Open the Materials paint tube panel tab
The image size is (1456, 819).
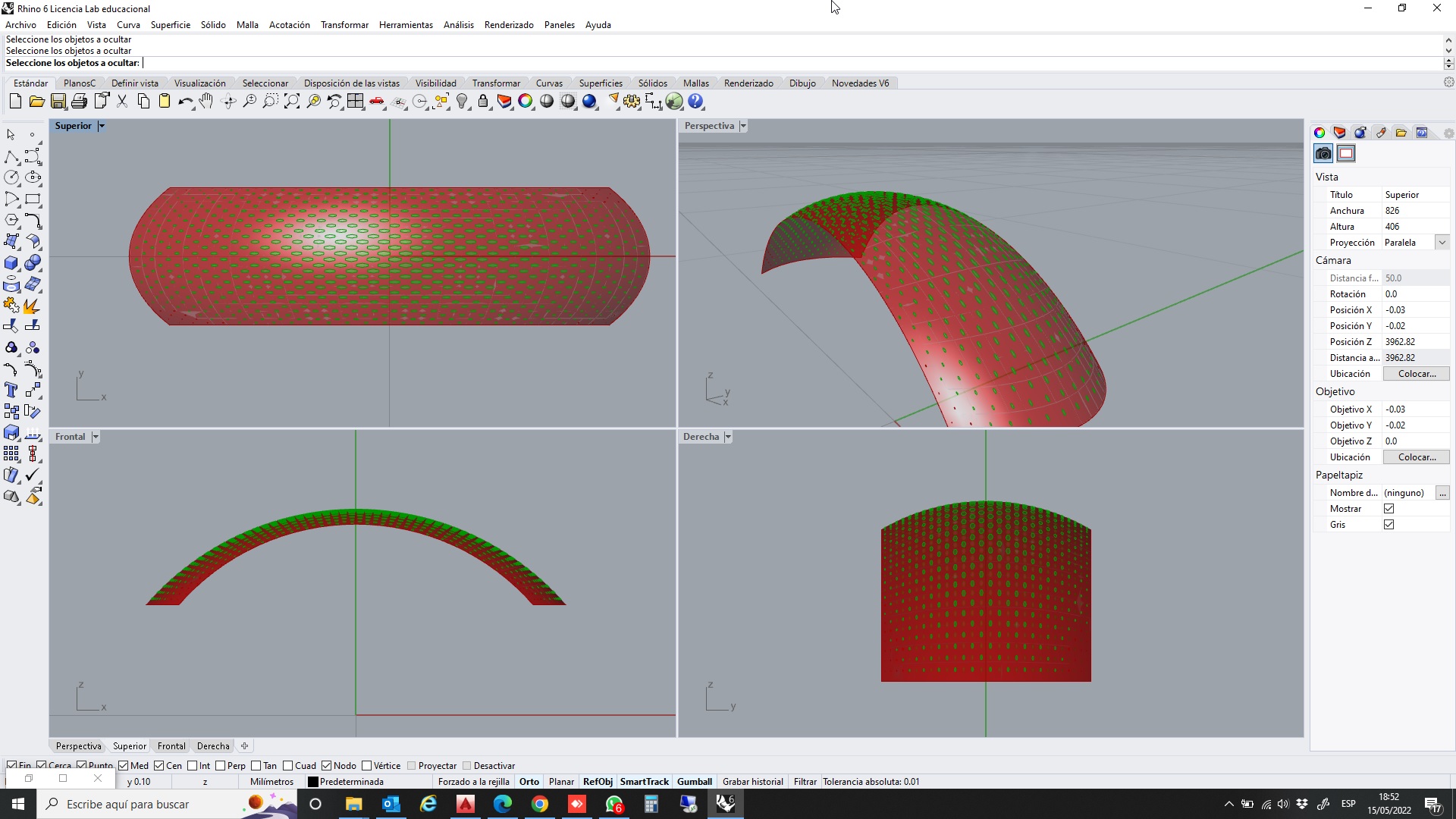point(1381,133)
